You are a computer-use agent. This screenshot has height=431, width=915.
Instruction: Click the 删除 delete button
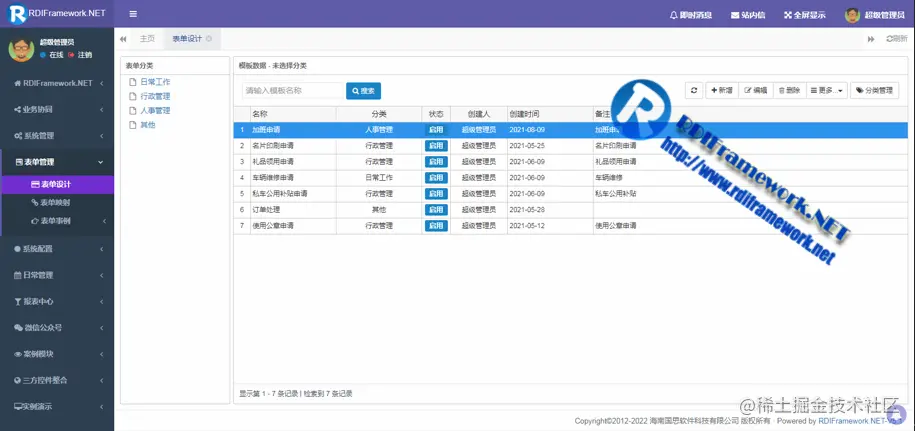[790, 90]
